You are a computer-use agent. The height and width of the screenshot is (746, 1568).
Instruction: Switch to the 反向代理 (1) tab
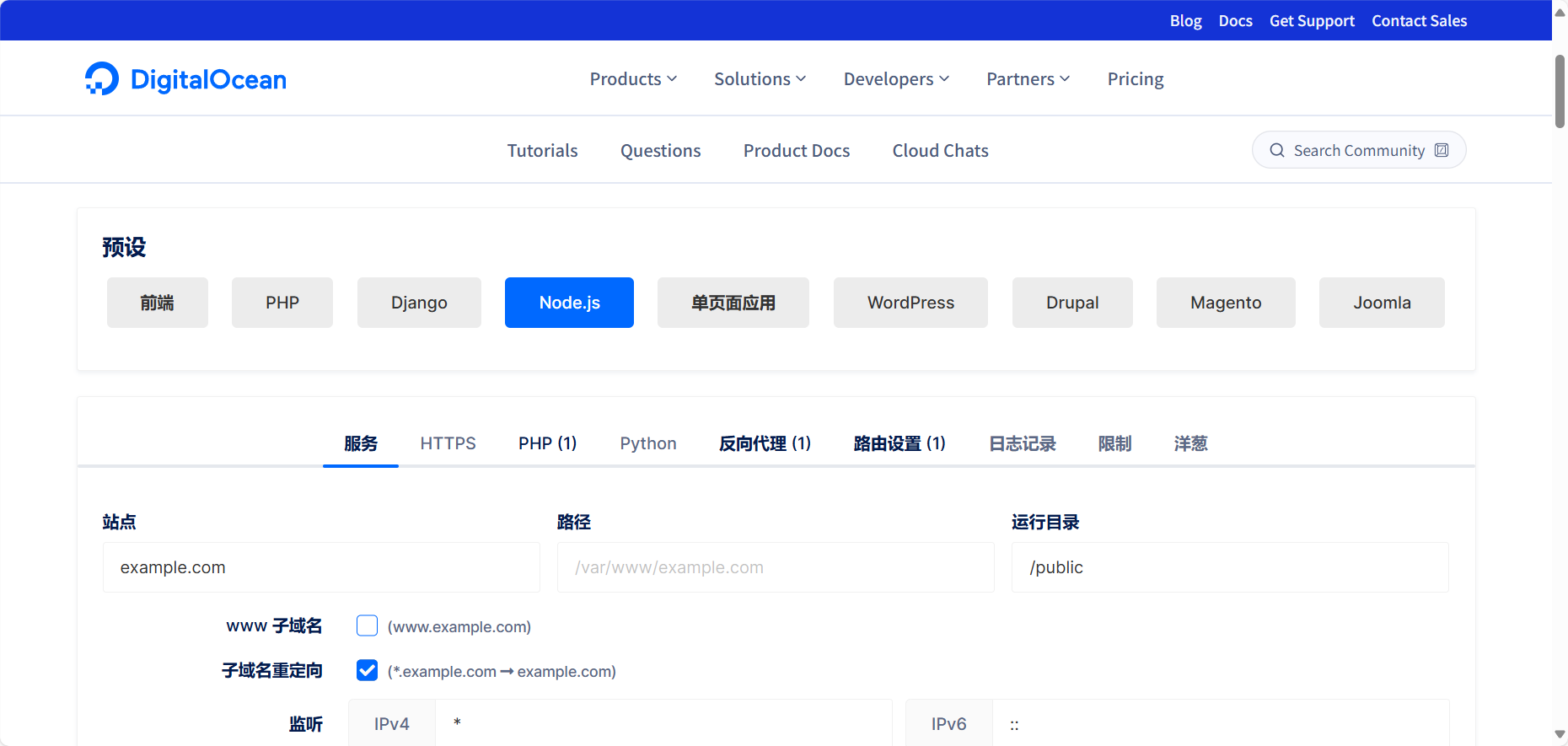coord(765,443)
